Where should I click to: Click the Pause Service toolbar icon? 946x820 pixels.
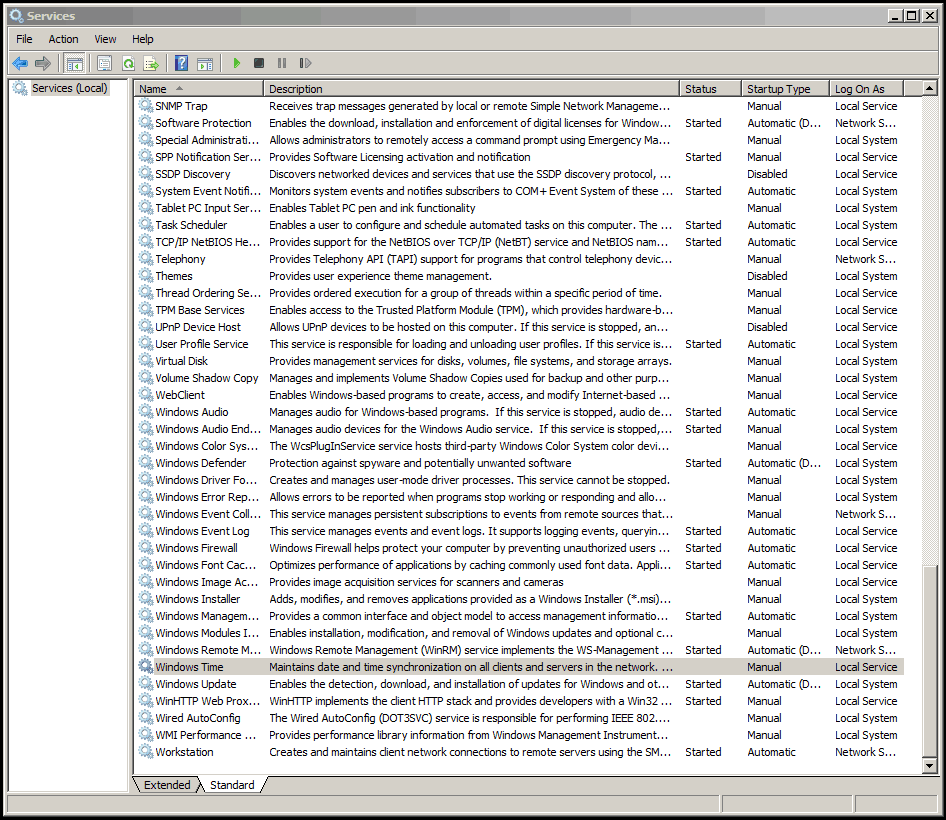pyautogui.click(x=282, y=63)
